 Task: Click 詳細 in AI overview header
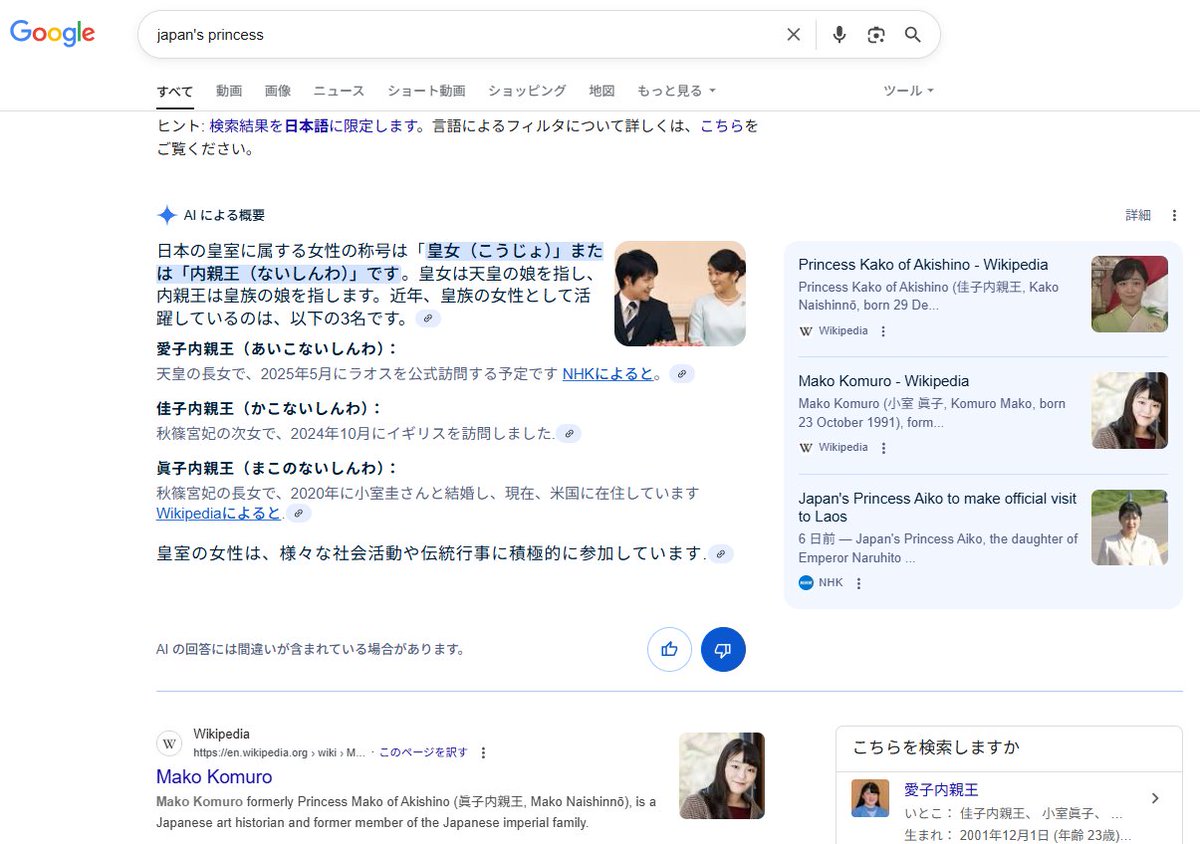click(1138, 215)
